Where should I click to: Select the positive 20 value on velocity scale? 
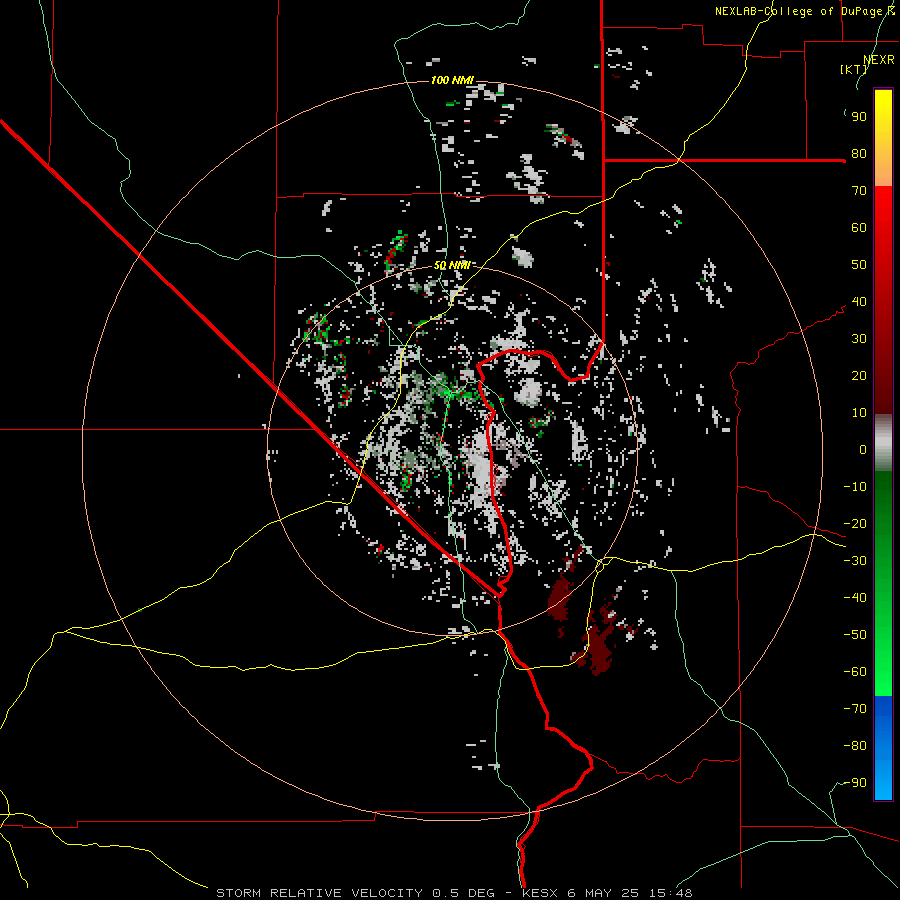pyautogui.click(x=859, y=376)
